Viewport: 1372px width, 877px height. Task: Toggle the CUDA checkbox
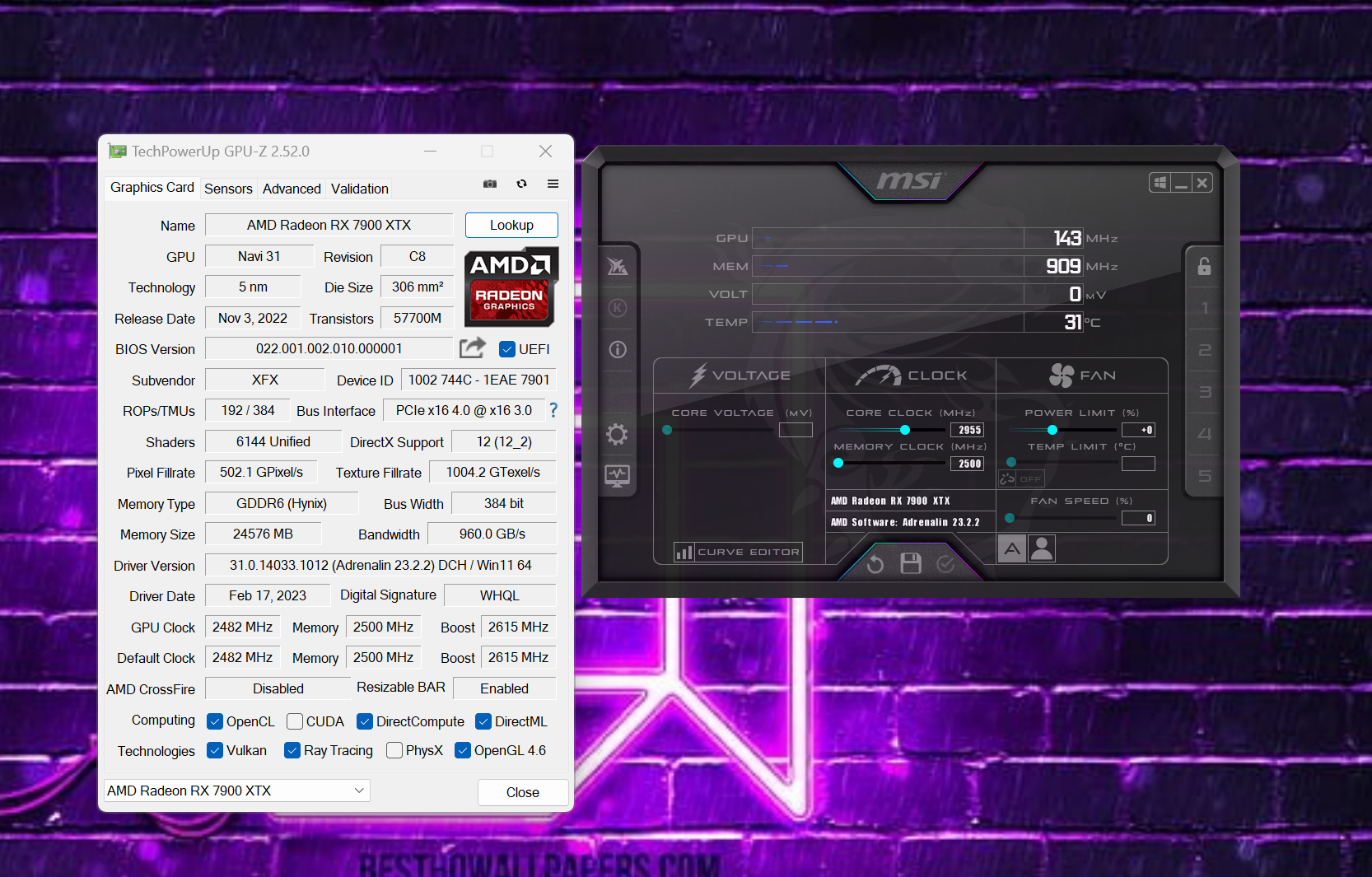(x=295, y=721)
